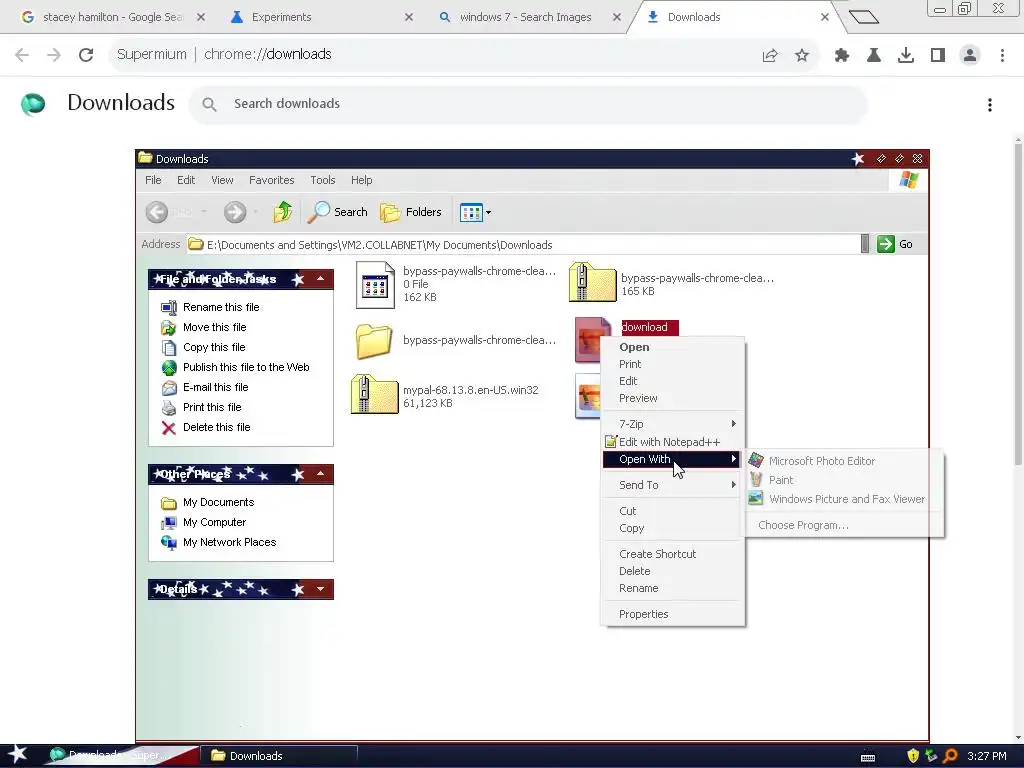Choose Windows Picture and Fax Viewer
Screen dimensions: 1024x768
(x=844, y=499)
